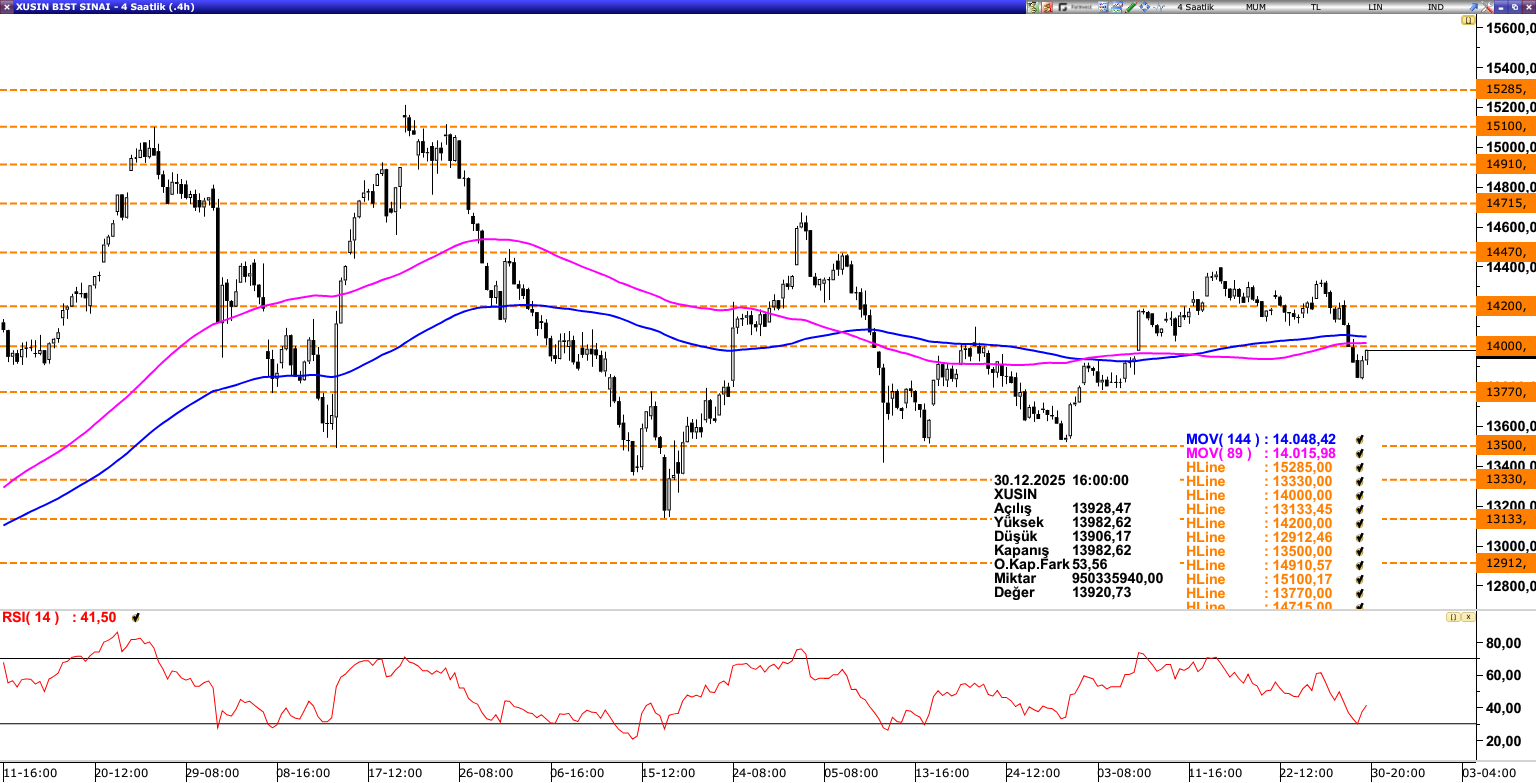Select the LIN scale option
Screen dimensions: 1536x783
tap(1376, 7)
